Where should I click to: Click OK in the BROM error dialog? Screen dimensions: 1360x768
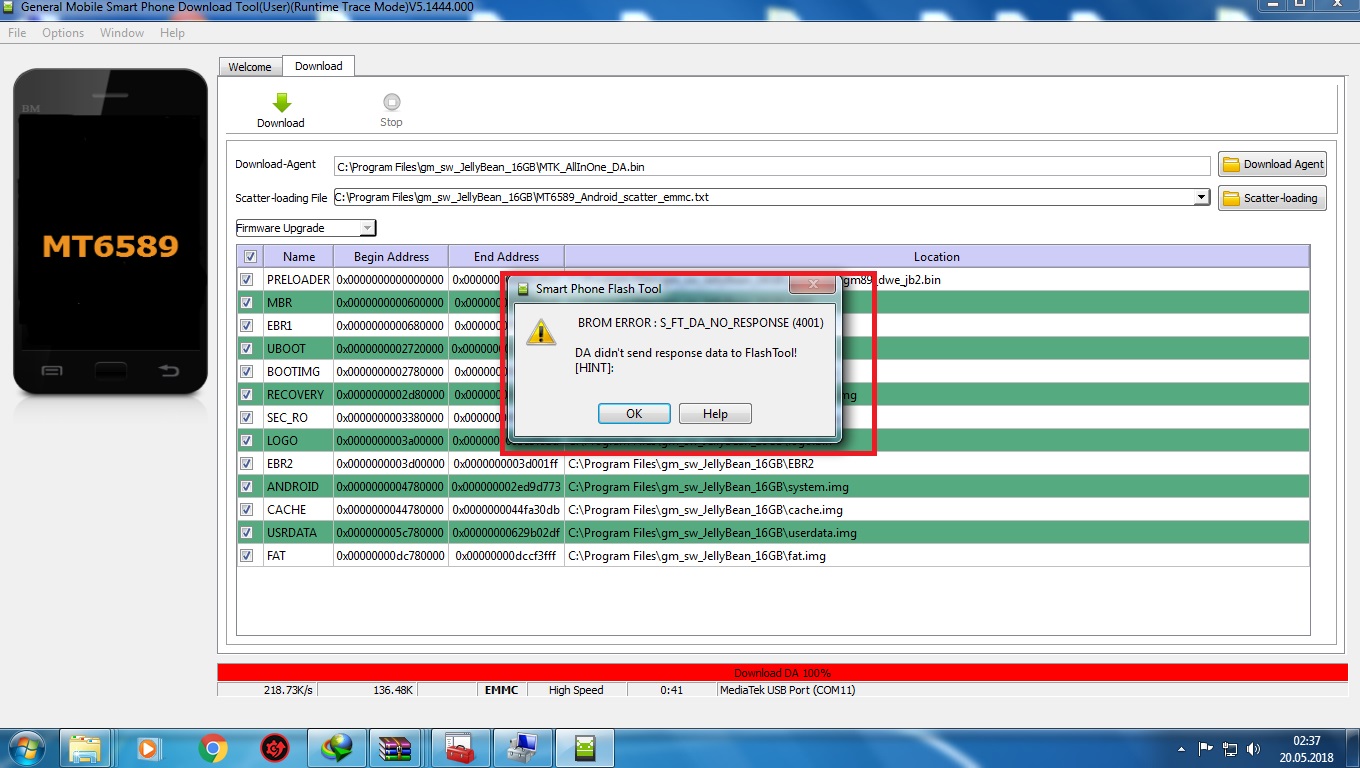pos(634,414)
